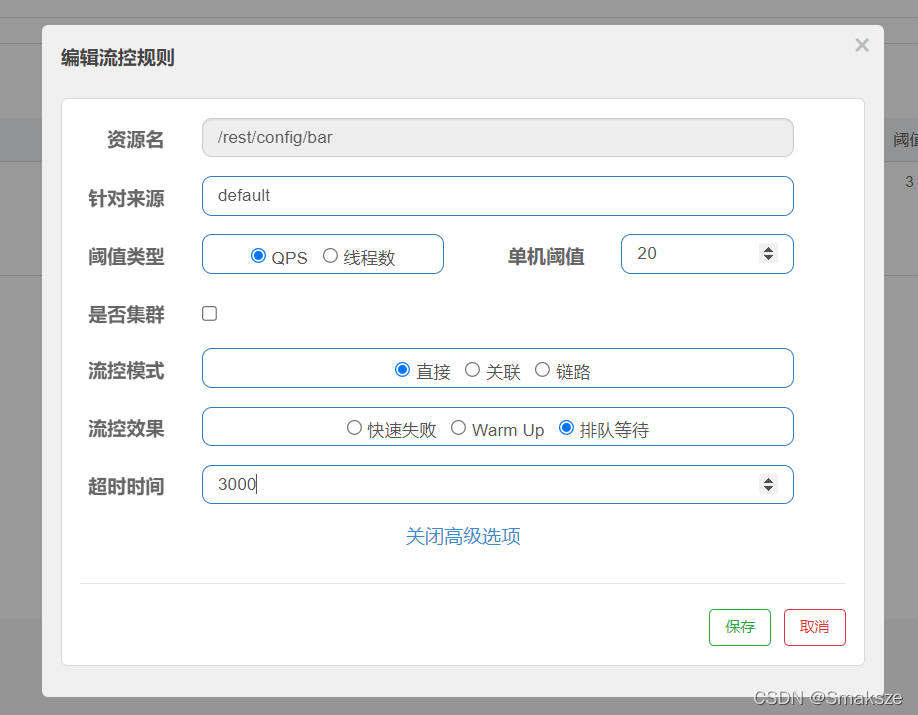Viewport: 918px width, 715px height.
Task: Cancel editing via the 取消 button
Action: point(814,627)
